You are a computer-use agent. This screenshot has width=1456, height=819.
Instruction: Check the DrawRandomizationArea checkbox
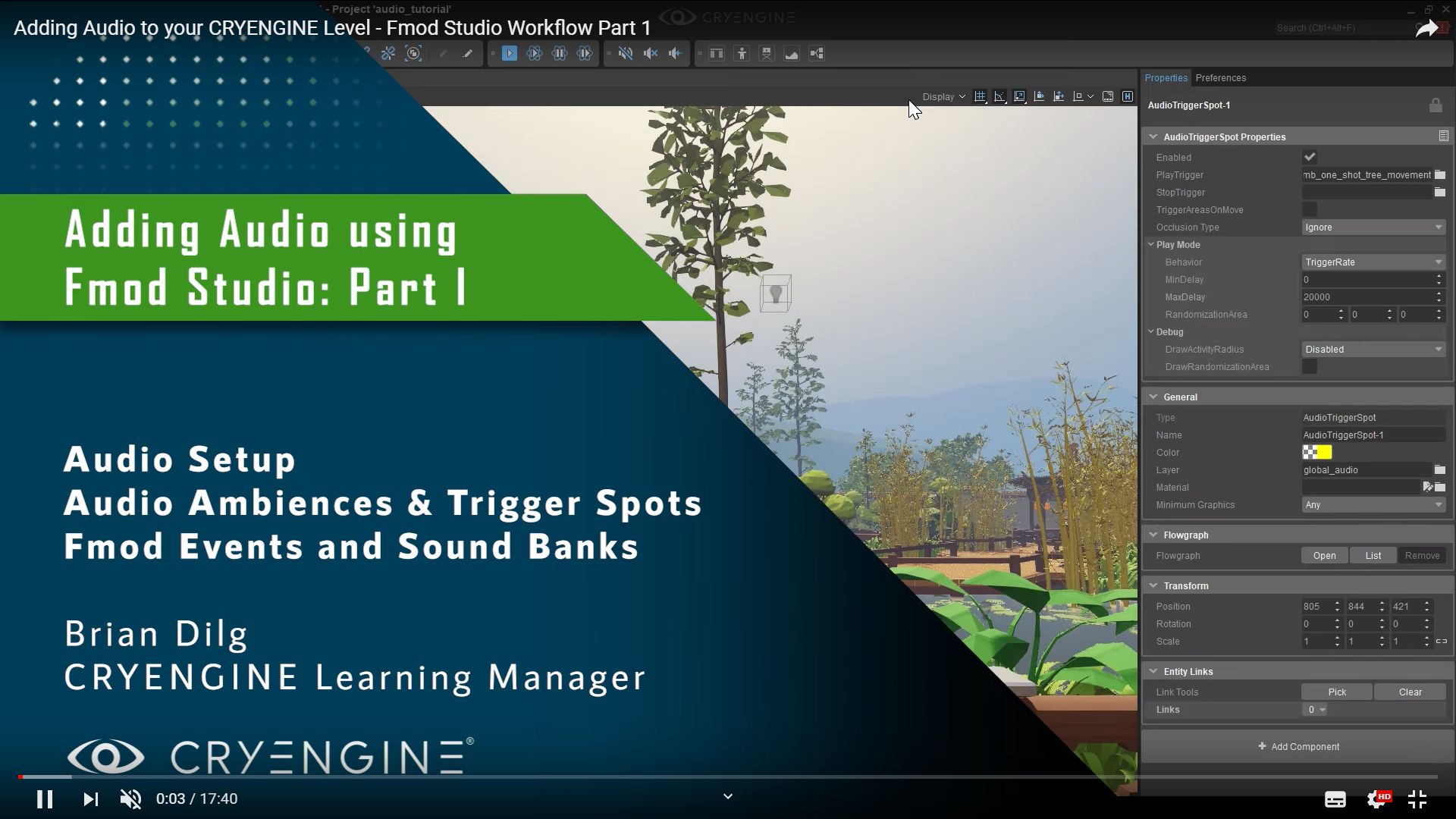1310,366
